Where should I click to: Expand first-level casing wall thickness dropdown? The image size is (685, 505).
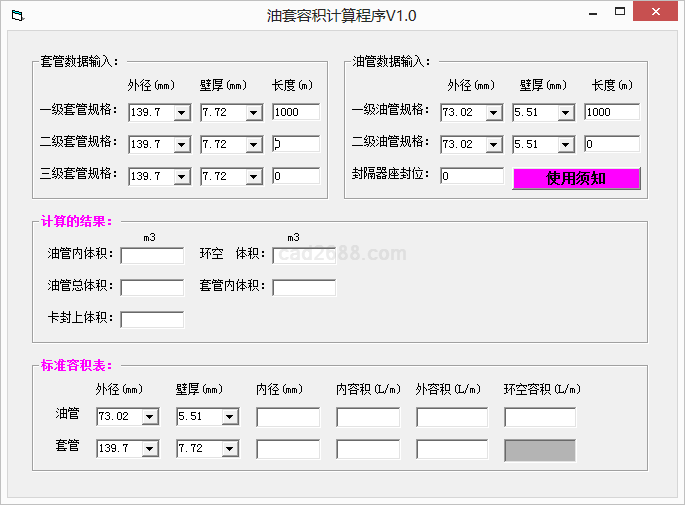(253, 113)
